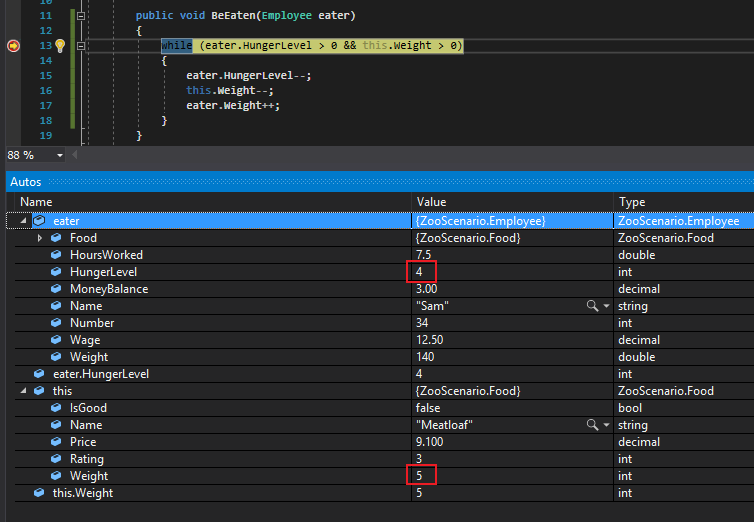Click the icon beside the this.Weight entry
The image size is (754, 522).
coord(39,493)
